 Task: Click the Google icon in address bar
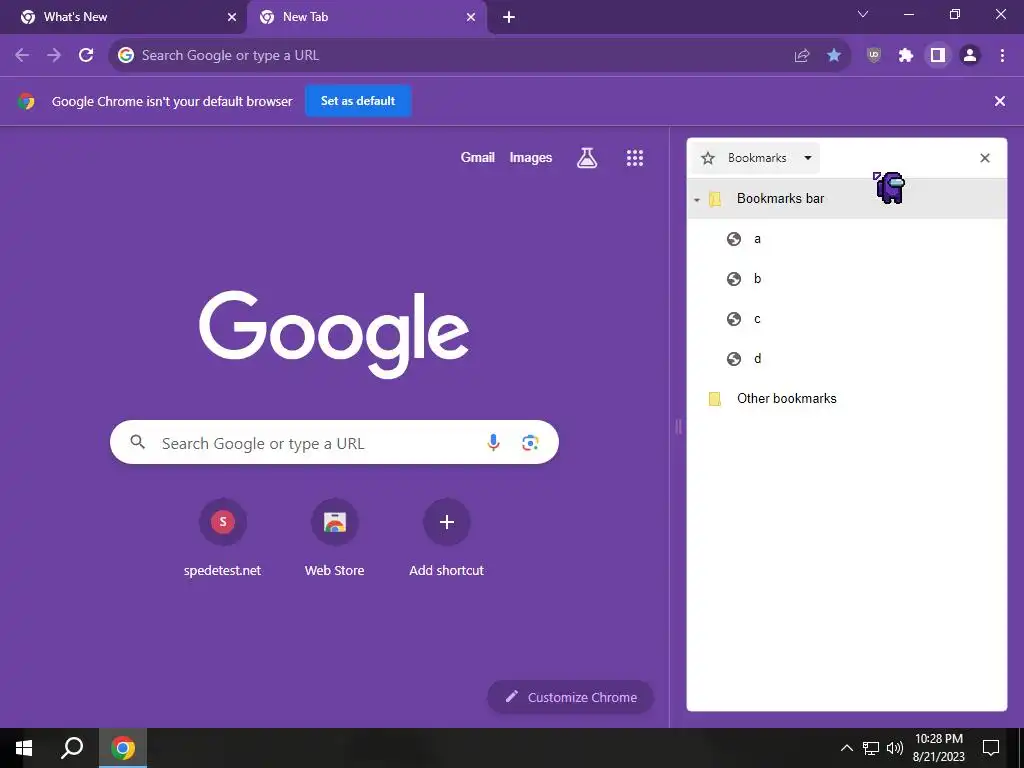(x=126, y=56)
